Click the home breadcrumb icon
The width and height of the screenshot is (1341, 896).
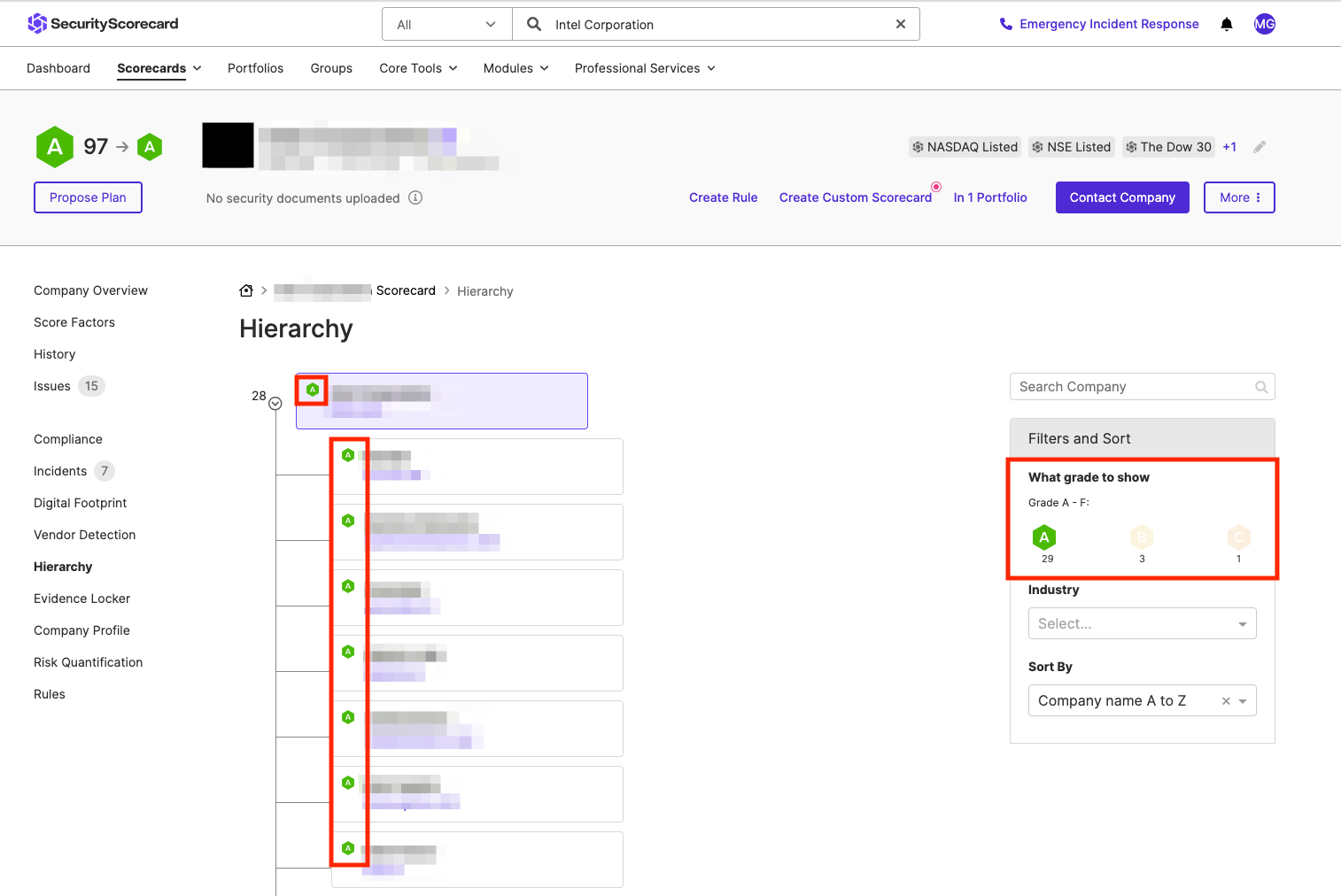[246, 290]
